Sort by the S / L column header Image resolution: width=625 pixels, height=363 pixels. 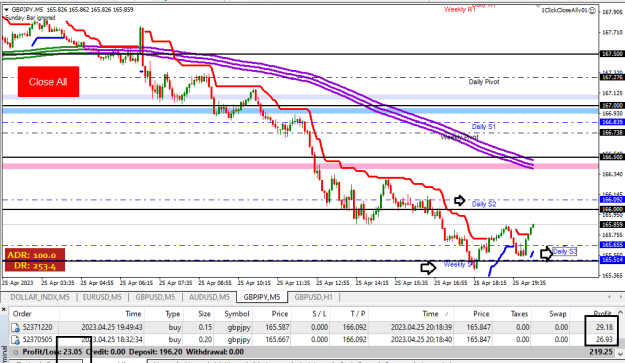[319, 314]
